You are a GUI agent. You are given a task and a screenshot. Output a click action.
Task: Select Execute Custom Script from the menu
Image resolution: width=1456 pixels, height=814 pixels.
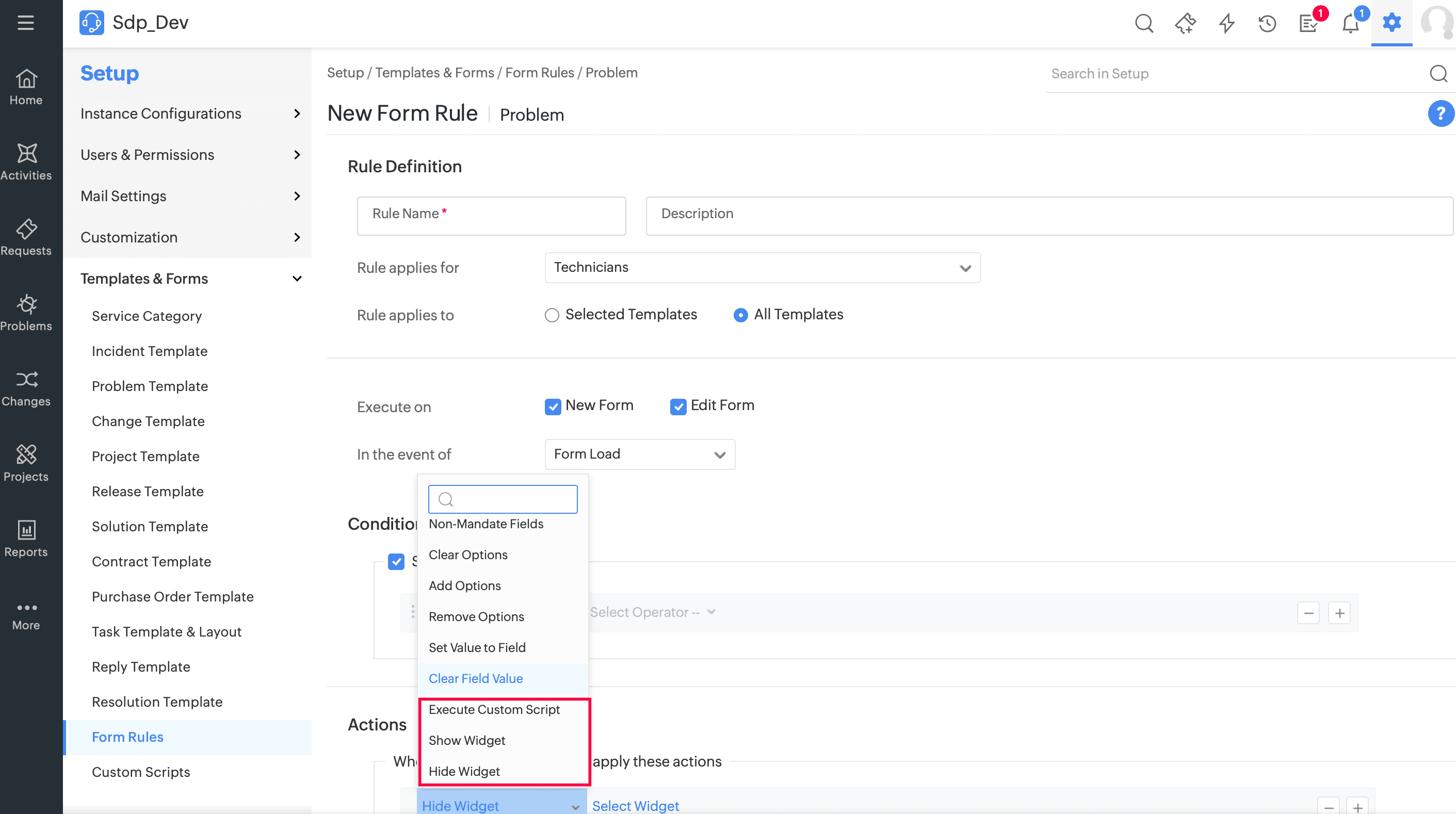494,709
